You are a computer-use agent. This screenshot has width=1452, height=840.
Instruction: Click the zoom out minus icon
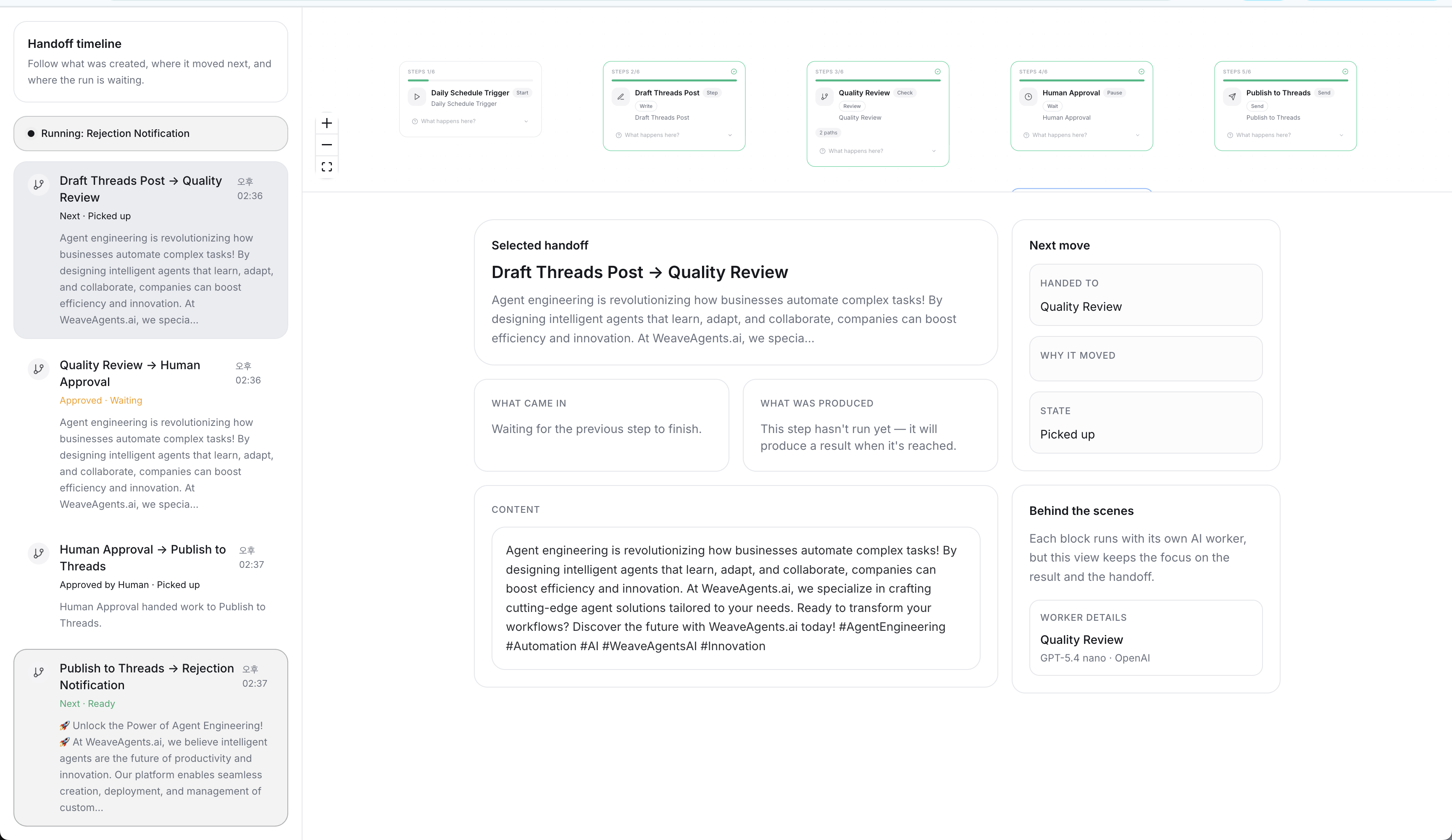tap(327, 144)
